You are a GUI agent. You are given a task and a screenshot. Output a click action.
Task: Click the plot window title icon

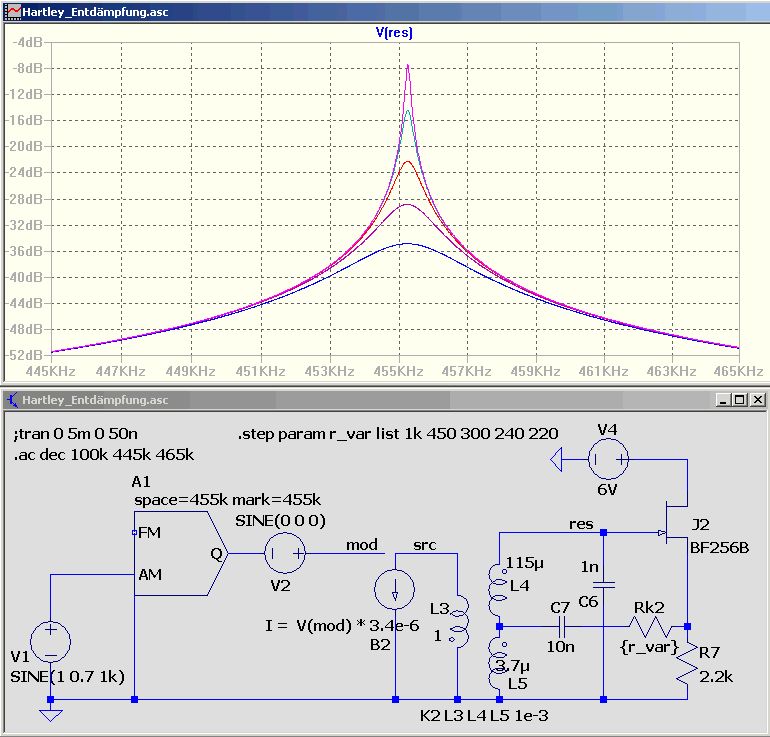(13, 12)
